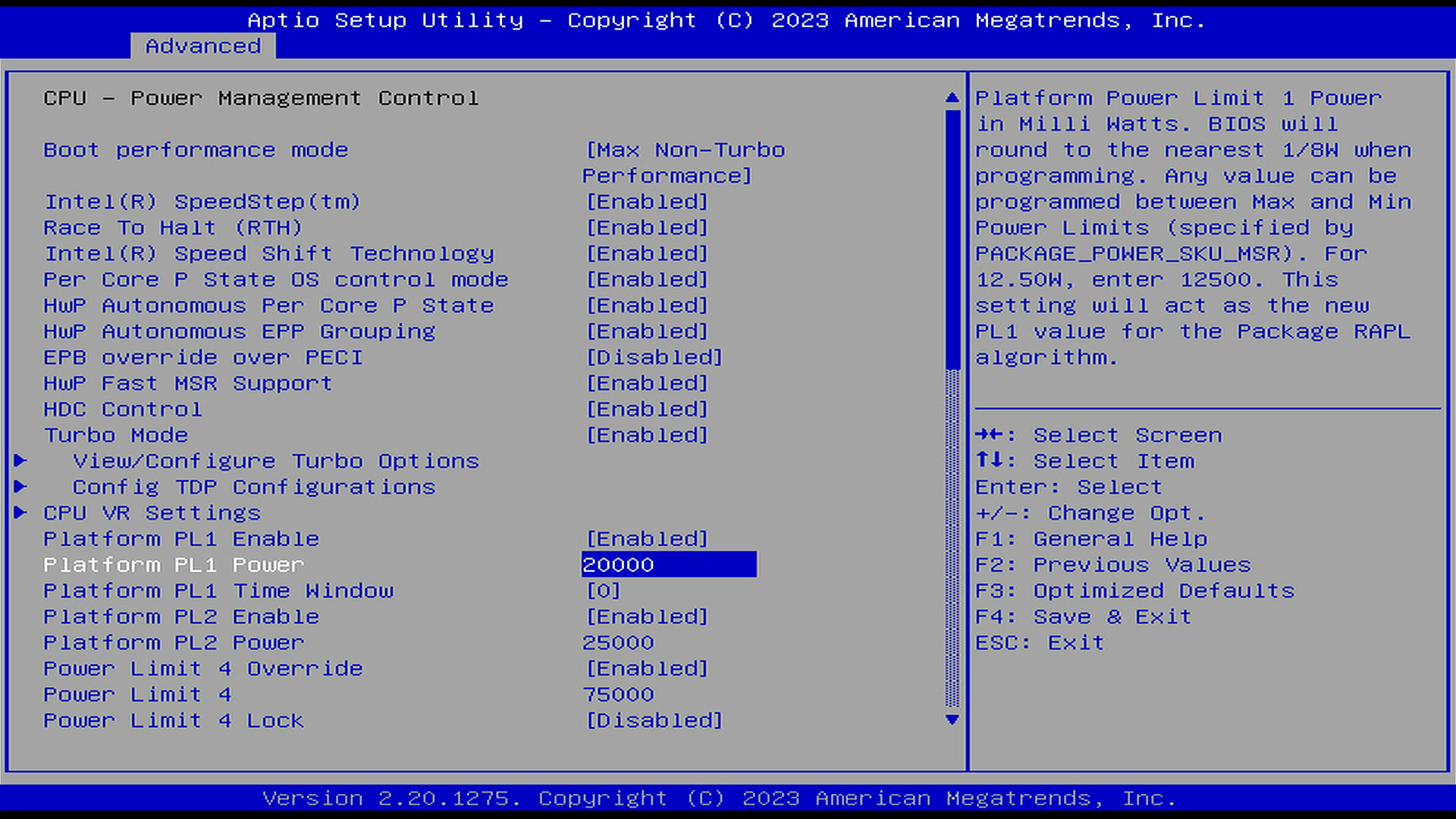Click arrow beside Config TDP Configurations
This screenshot has width=1456, height=819.
click(20, 486)
